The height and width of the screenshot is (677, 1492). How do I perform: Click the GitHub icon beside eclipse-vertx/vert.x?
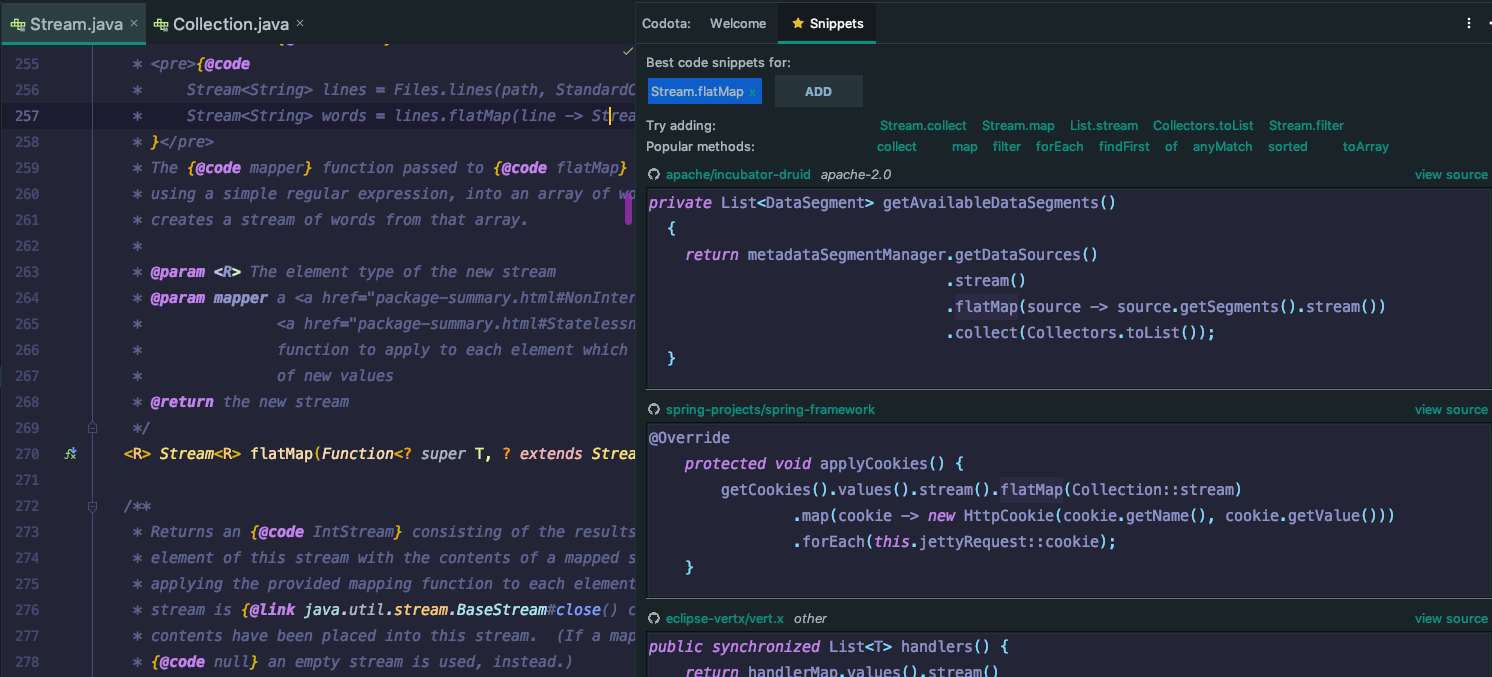(x=654, y=619)
